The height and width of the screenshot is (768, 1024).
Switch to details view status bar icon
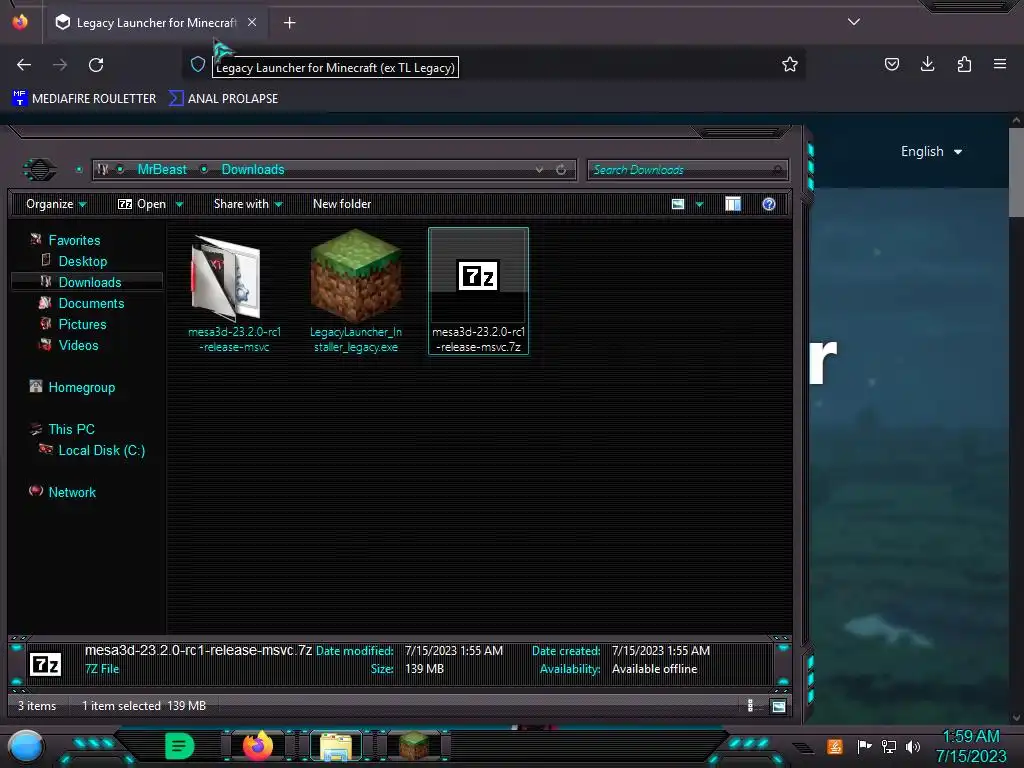(750, 705)
